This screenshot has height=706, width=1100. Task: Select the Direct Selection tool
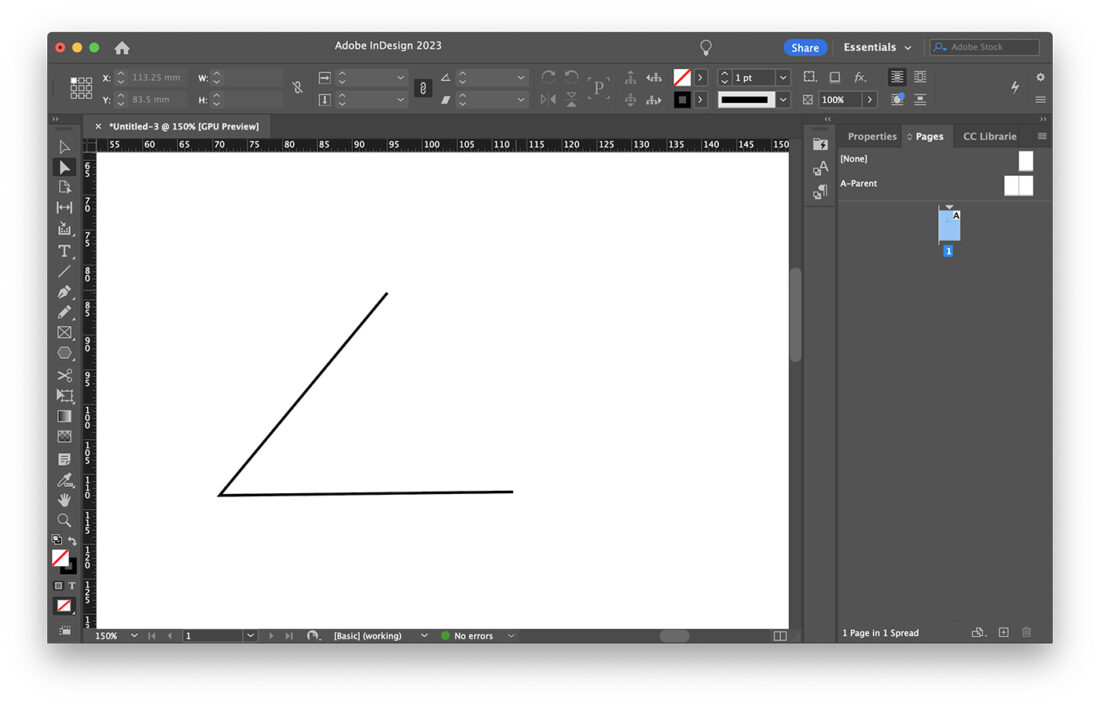(x=65, y=166)
